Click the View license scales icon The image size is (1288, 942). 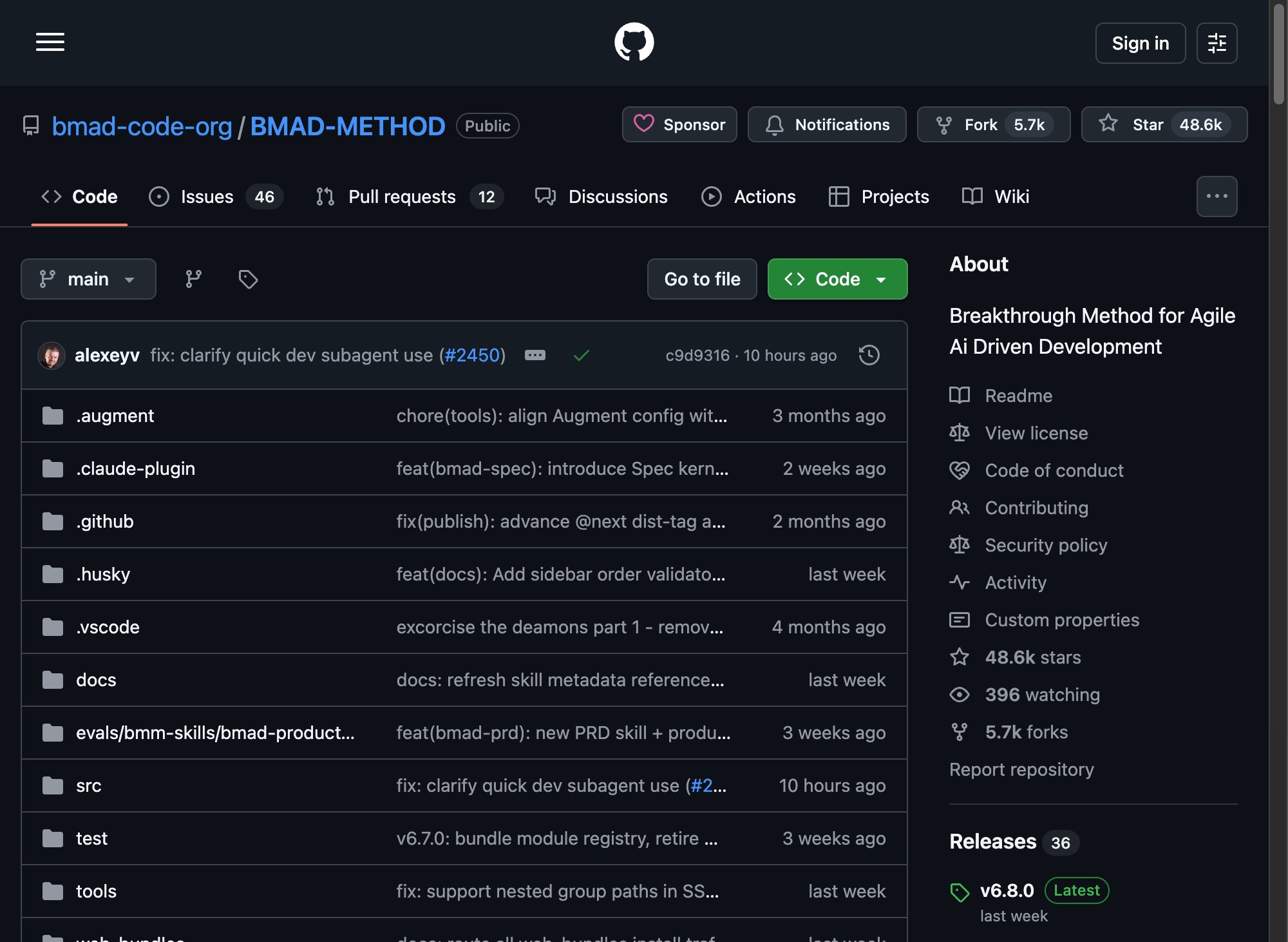pos(960,432)
